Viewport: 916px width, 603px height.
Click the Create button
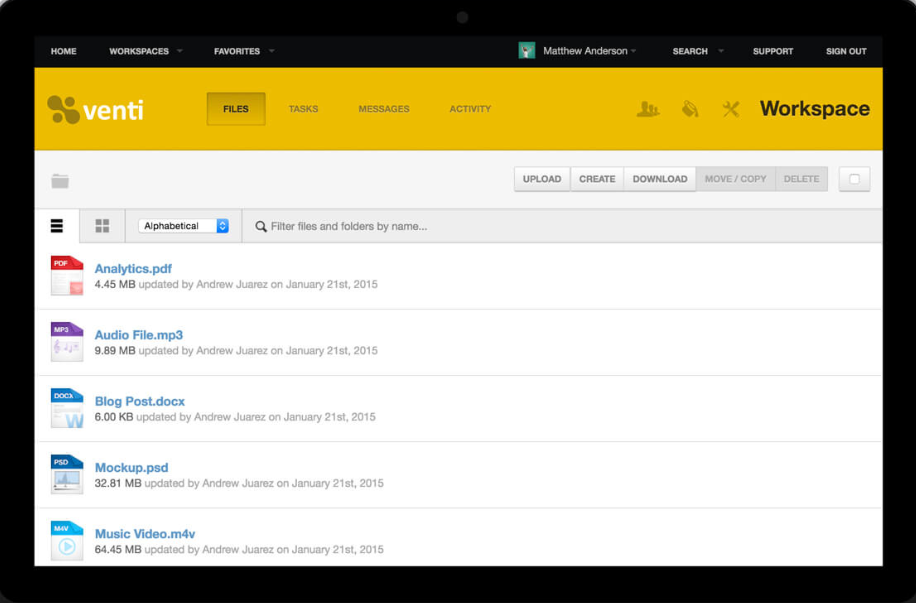(x=597, y=179)
